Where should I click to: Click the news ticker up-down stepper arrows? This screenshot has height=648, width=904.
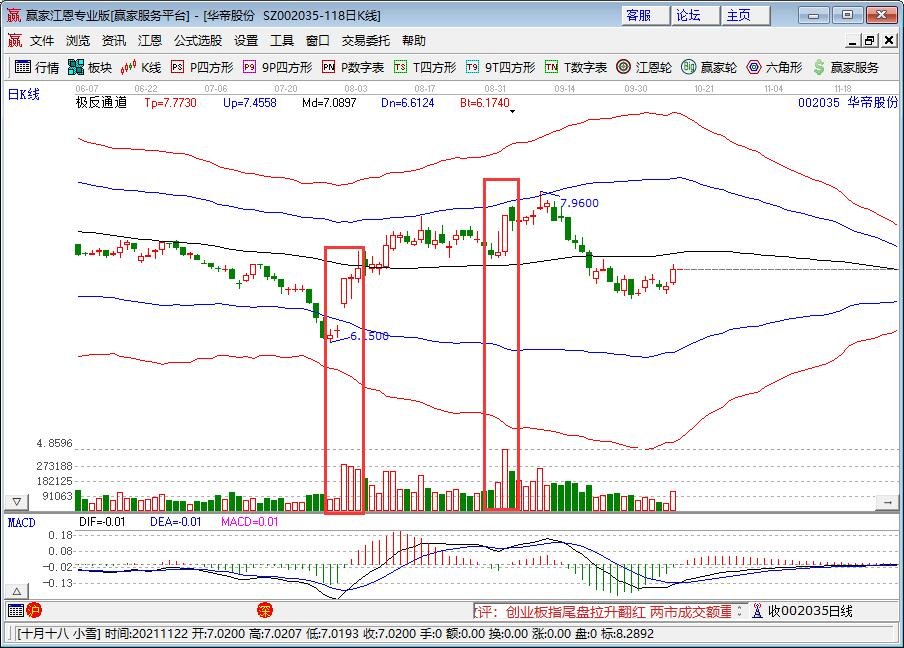click(x=740, y=611)
